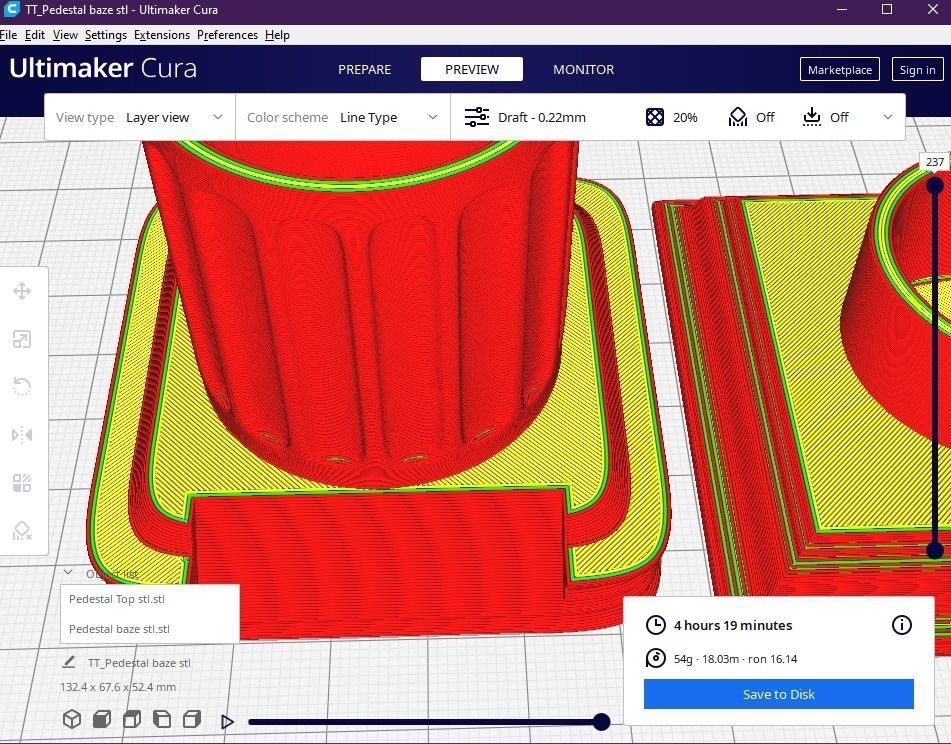Collapse the Object list chevron
Viewport: 951px width, 744px height.
pyautogui.click(x=68, y=572)
